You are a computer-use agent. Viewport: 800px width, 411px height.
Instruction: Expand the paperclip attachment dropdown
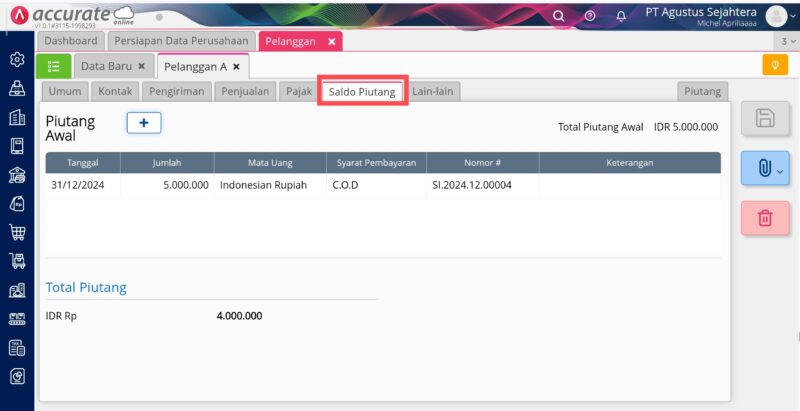(x=765, y=169)
